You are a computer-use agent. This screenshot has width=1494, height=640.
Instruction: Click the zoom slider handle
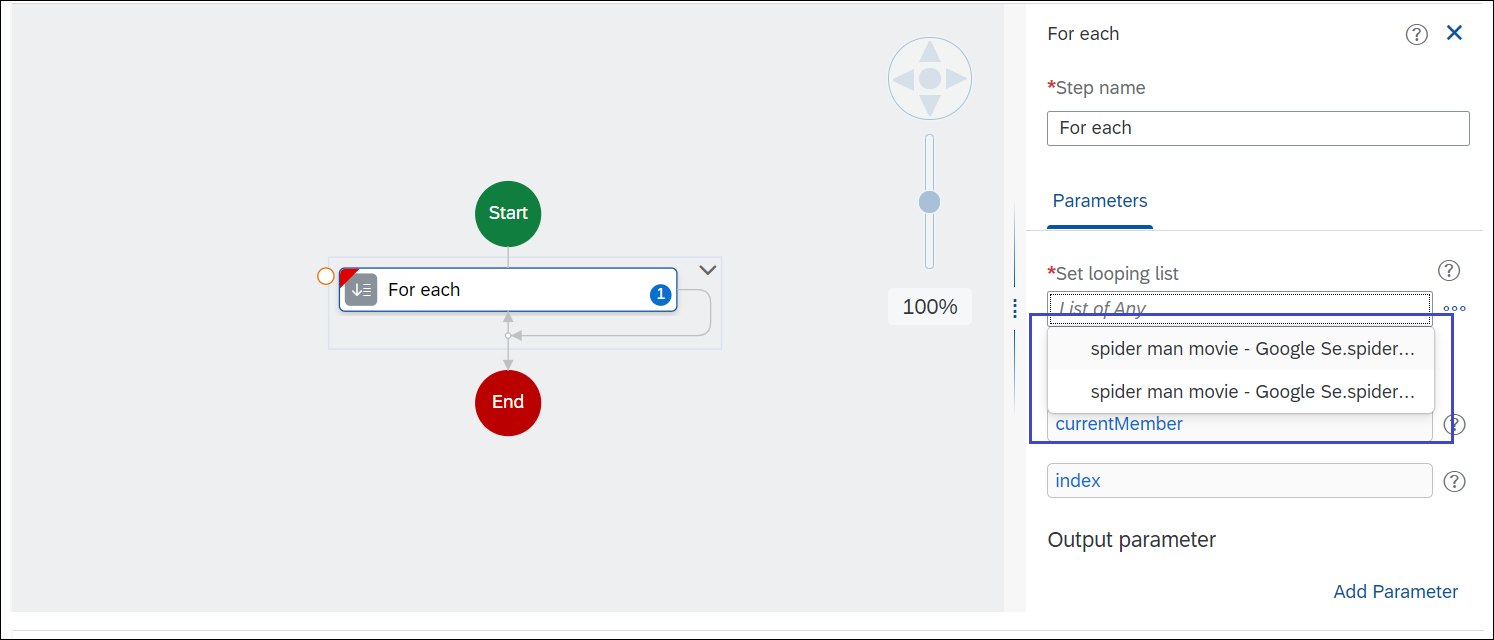click(930, 202)
